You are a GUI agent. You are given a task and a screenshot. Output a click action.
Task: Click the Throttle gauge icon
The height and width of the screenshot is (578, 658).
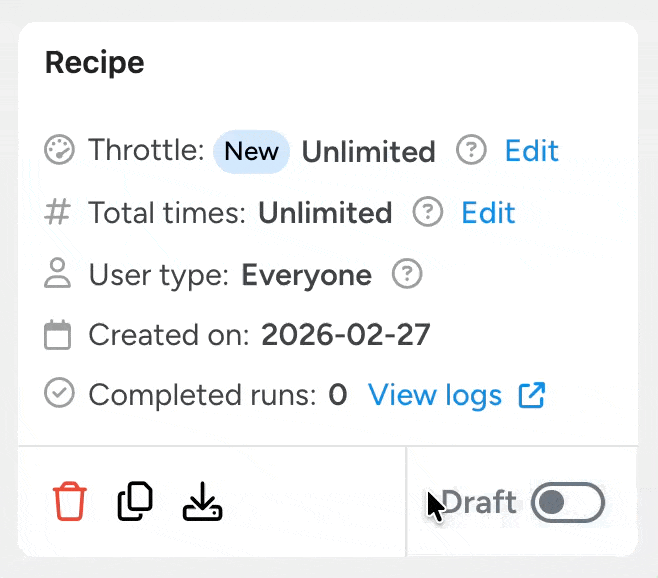60,151
